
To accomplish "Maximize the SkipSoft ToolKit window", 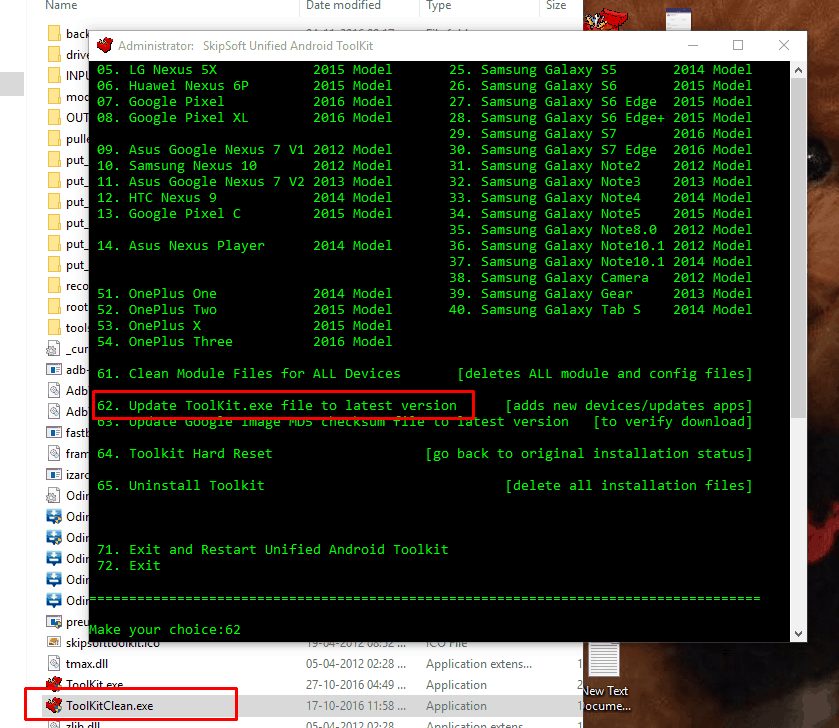I will click(738, 45).
